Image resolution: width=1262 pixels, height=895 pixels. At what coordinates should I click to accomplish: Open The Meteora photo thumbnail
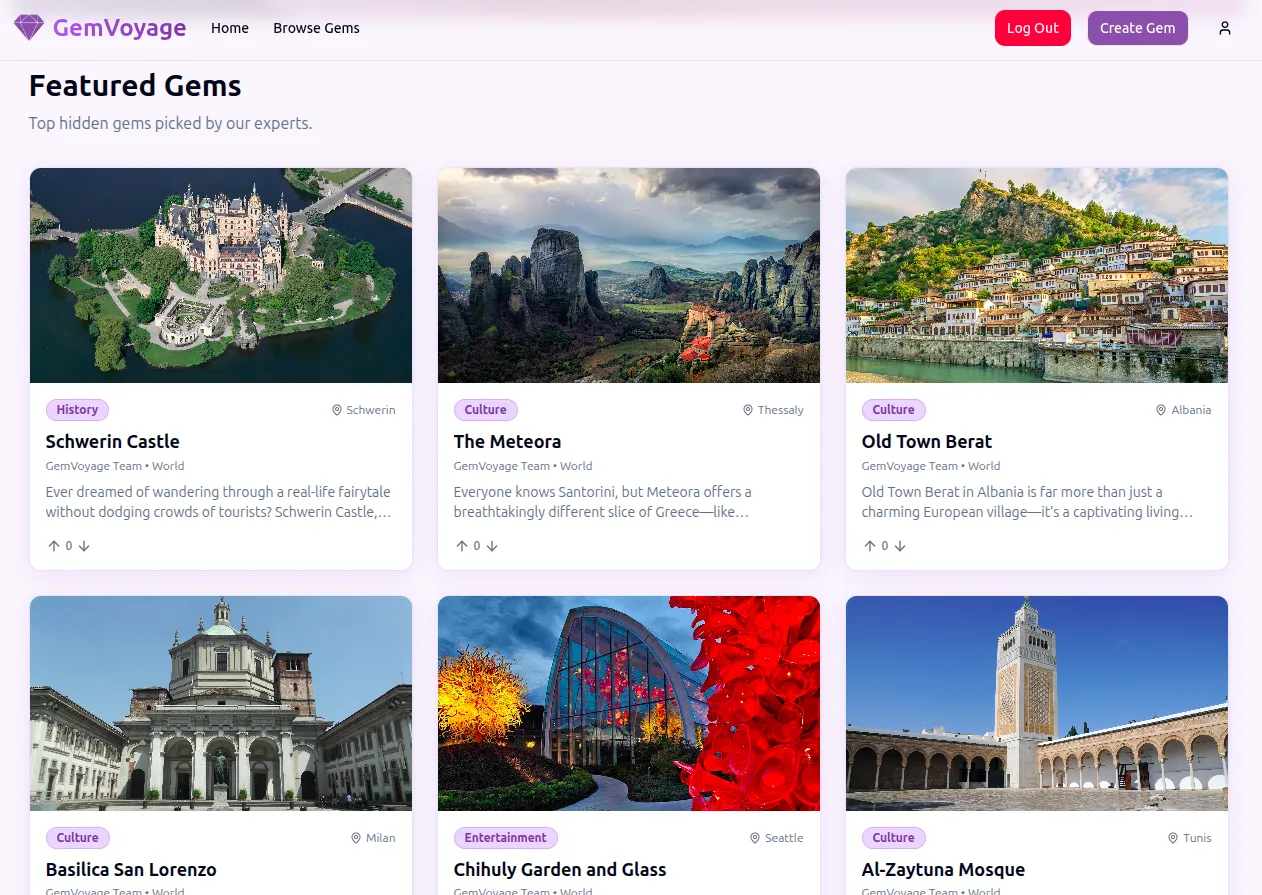tap(629, 275)
